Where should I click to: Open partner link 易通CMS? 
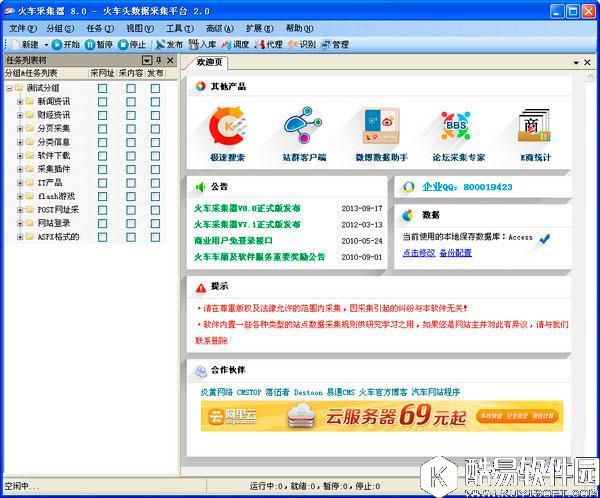click(341, 392)
